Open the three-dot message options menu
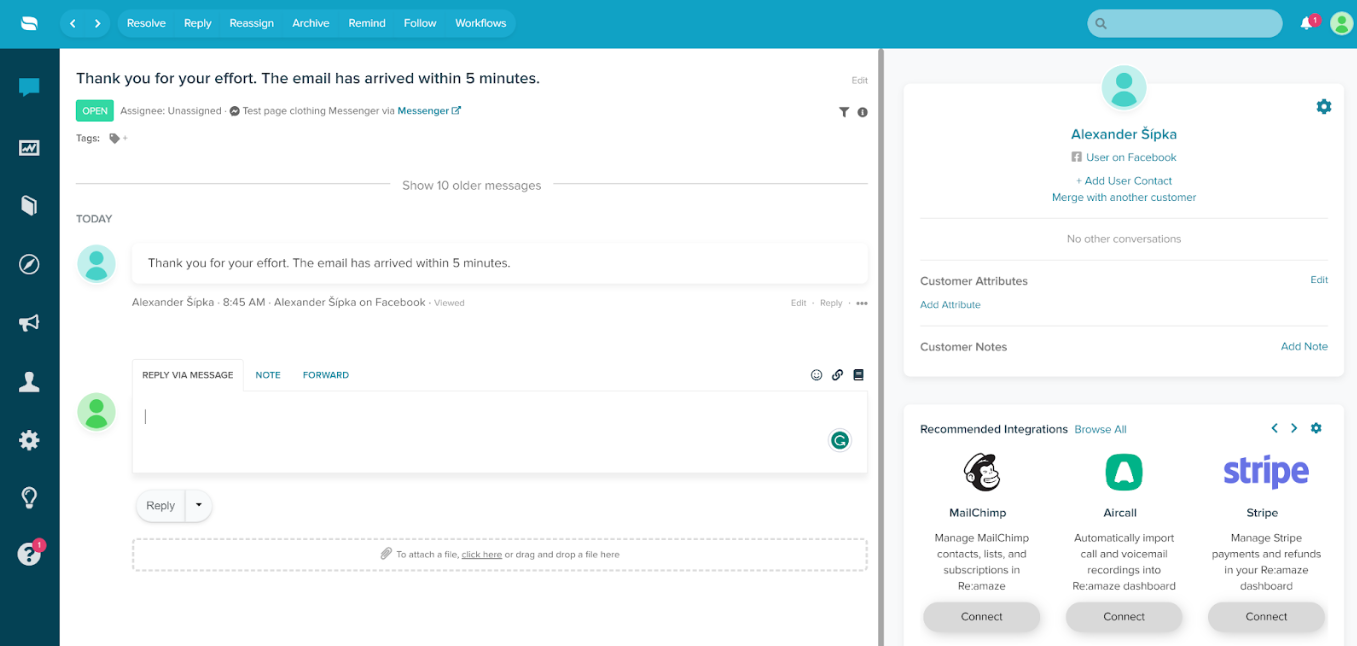Image resolution: width=1357 pixels, height=646 pixels. pos(861,303)
